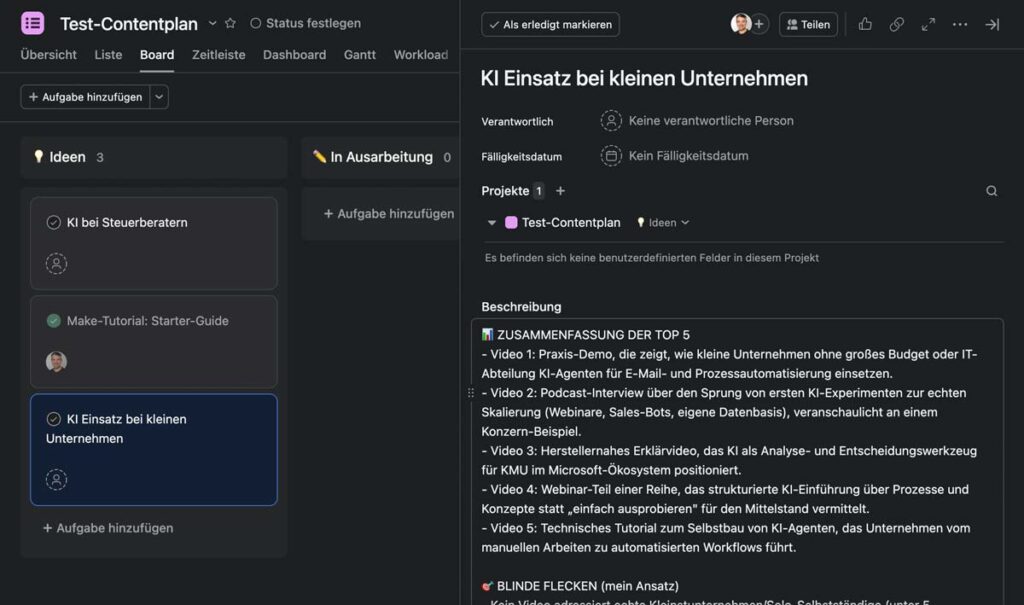The image size is (1024, 605).
Task: Assign a person on KI bei Steuerberatern card
Action: [56, 264]
